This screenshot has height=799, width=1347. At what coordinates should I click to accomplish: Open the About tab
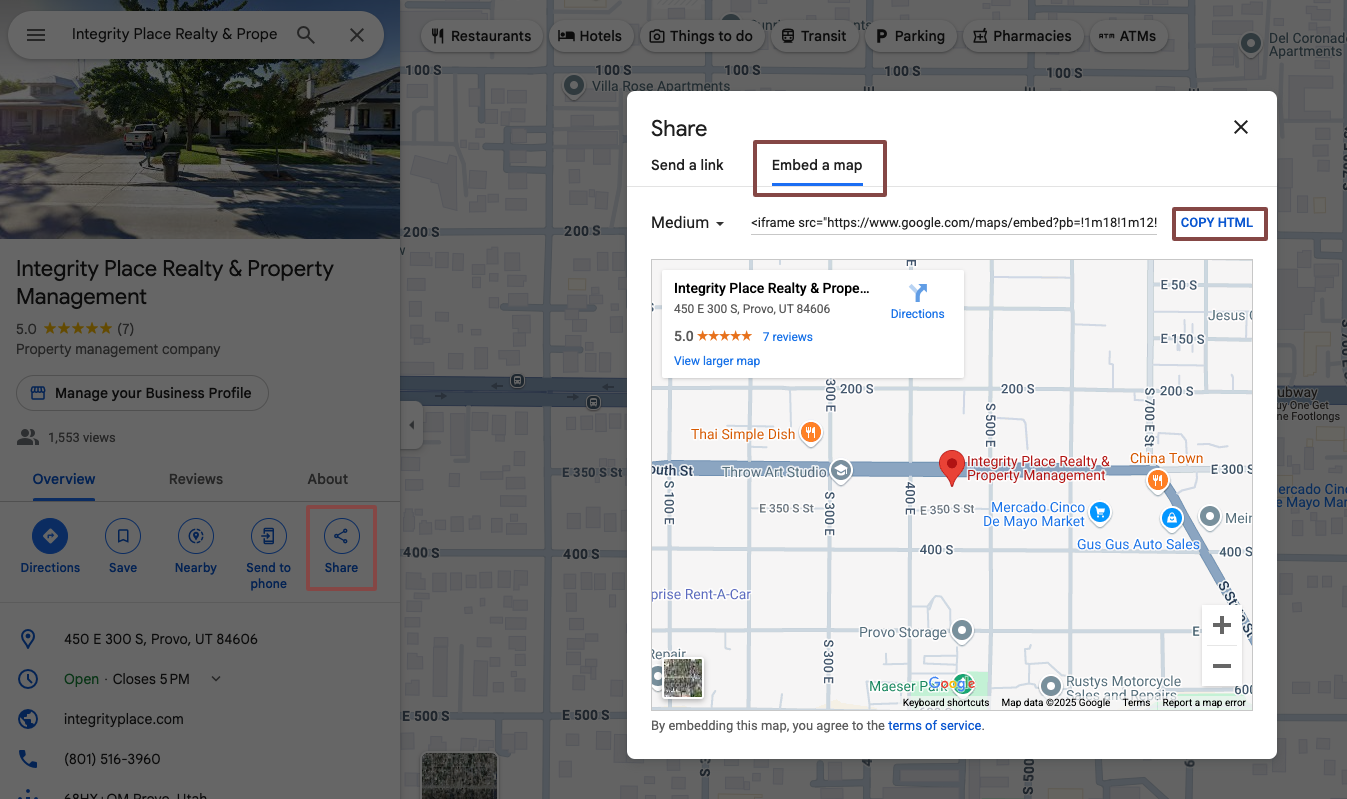click(x=328, y=479)
